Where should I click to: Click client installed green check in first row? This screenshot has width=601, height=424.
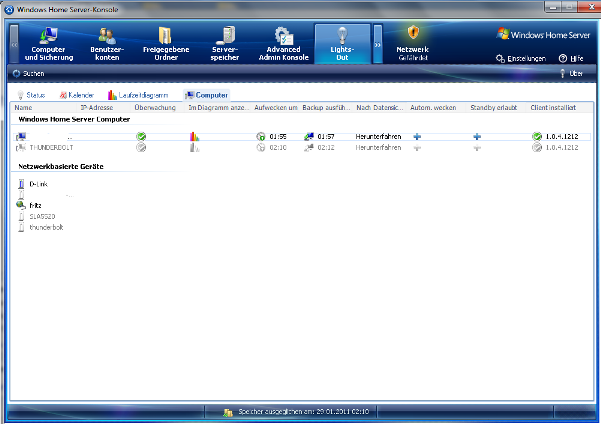(537, 136)
